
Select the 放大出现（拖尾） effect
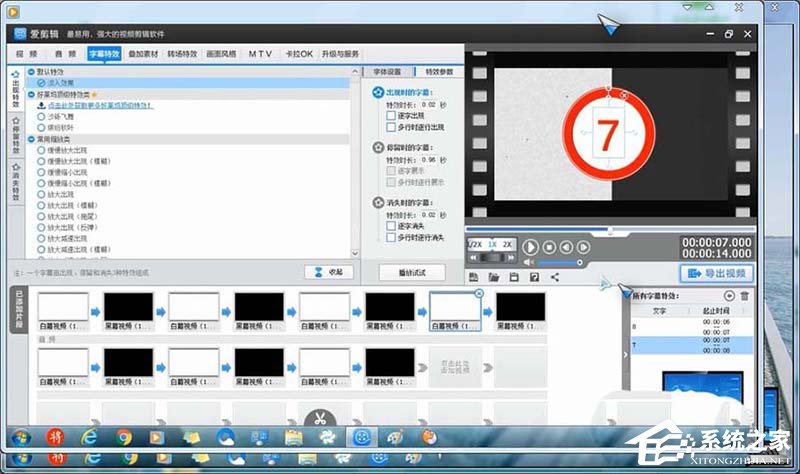pos(41,216)
